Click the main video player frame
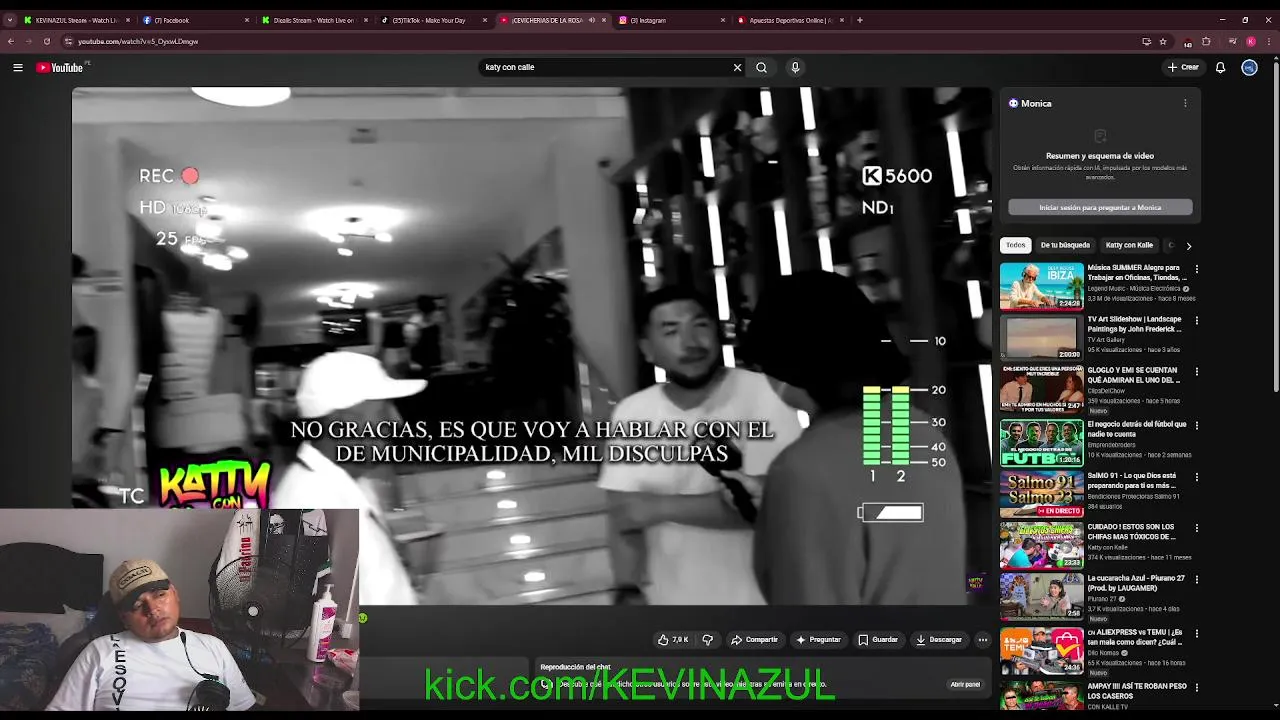This screenshot has height=720, width=1280. coord(531,345)
